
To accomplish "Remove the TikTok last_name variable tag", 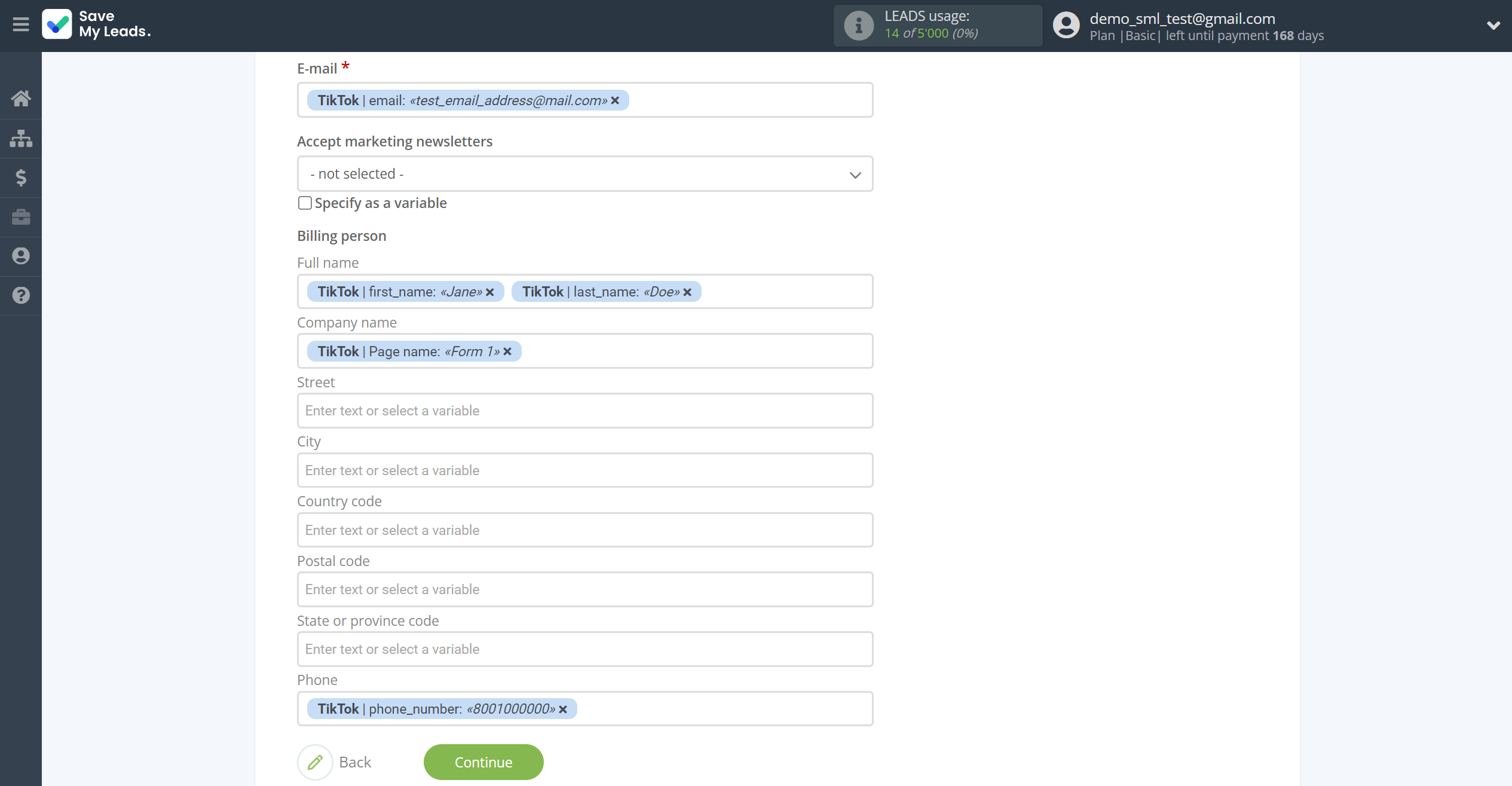I will tap(687, 292).
